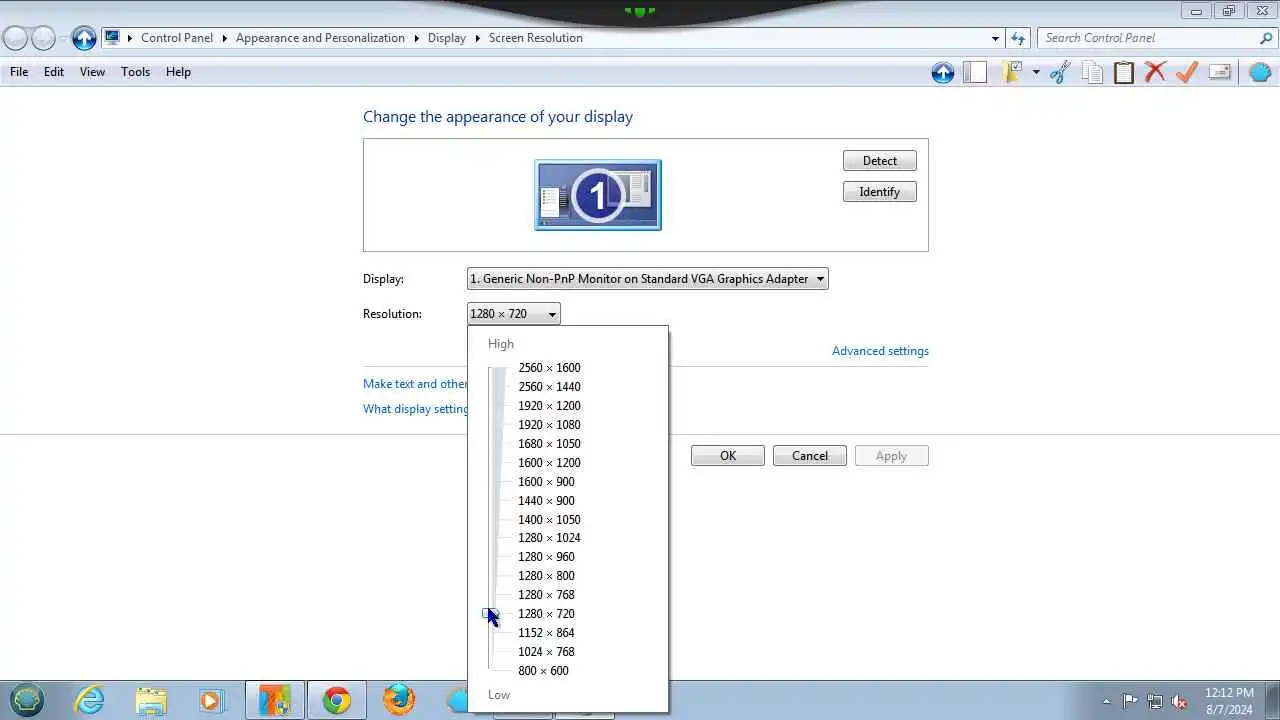Click the refresh button beside address bar
The width and height of the screenshot is (1280, 720).
tap(1018, 38)
